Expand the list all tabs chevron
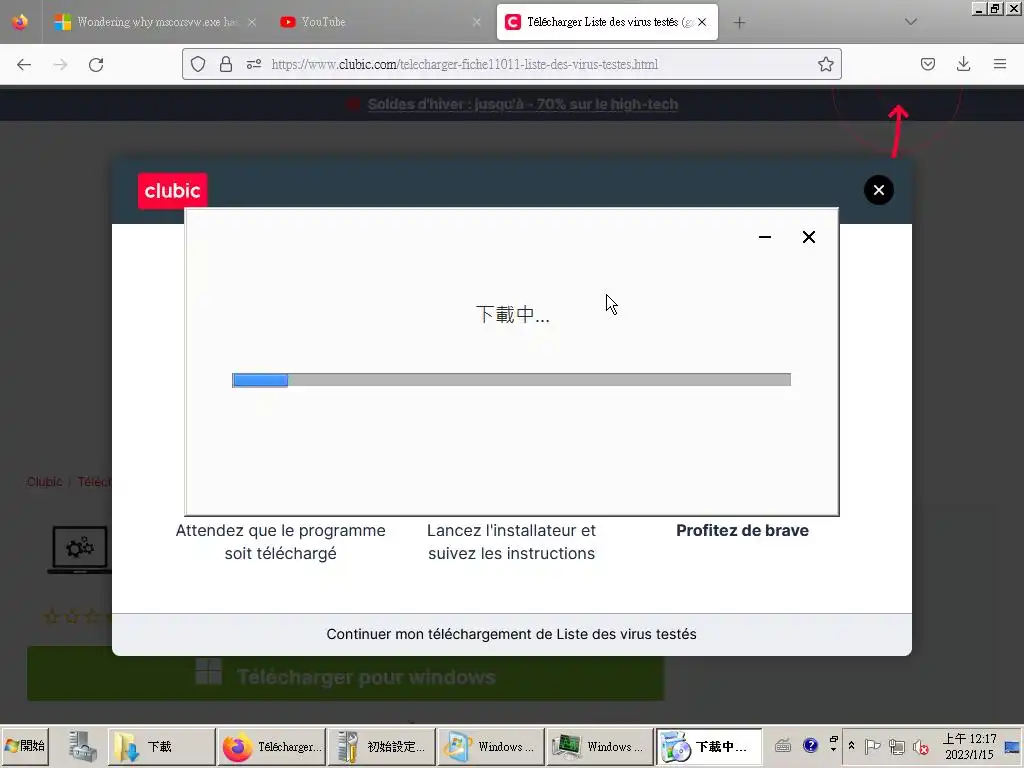Screen dimensions: 1024x768 coord(911,22)
